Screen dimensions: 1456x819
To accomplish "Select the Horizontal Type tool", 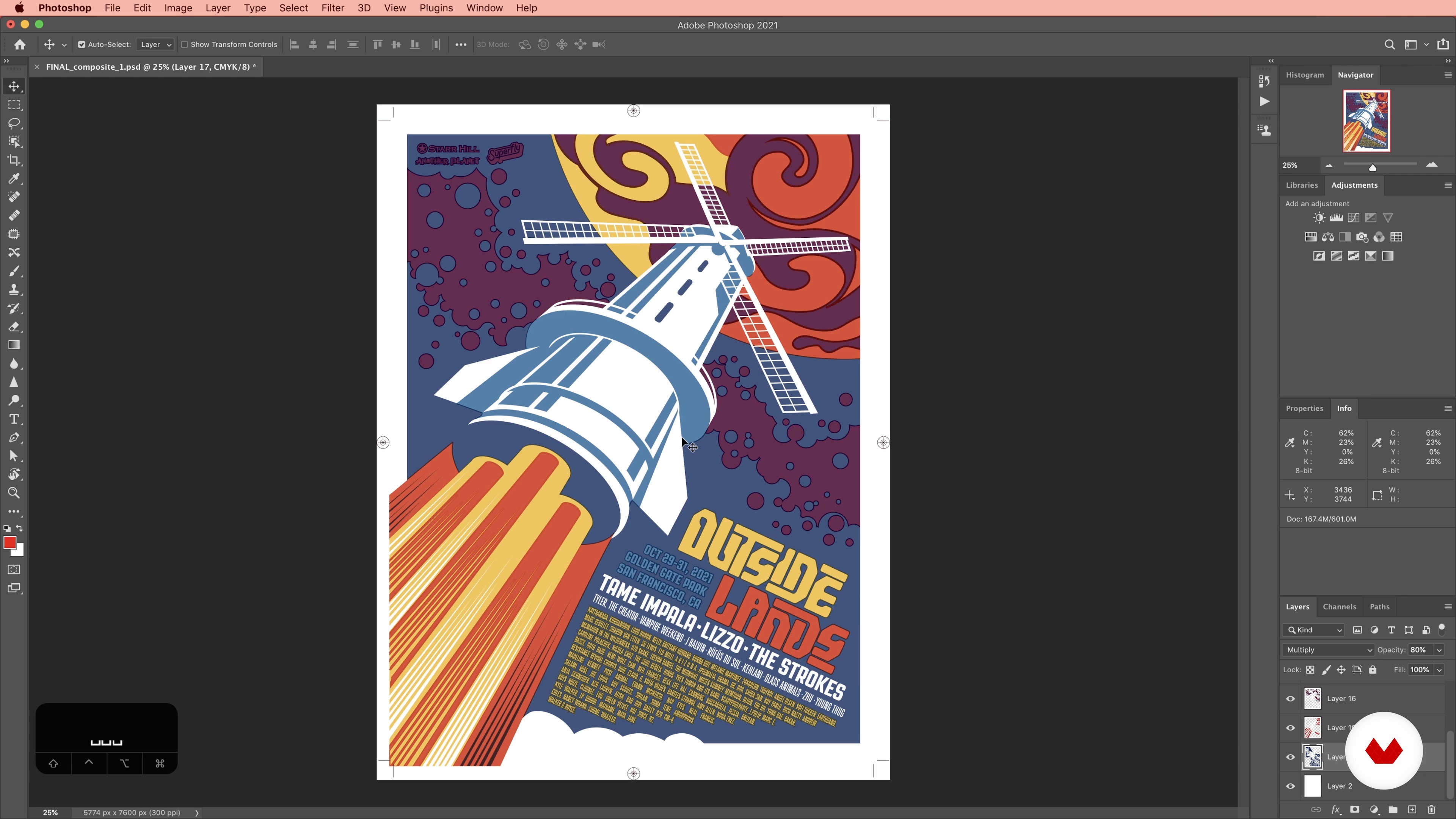I will (x=14, y=419).
